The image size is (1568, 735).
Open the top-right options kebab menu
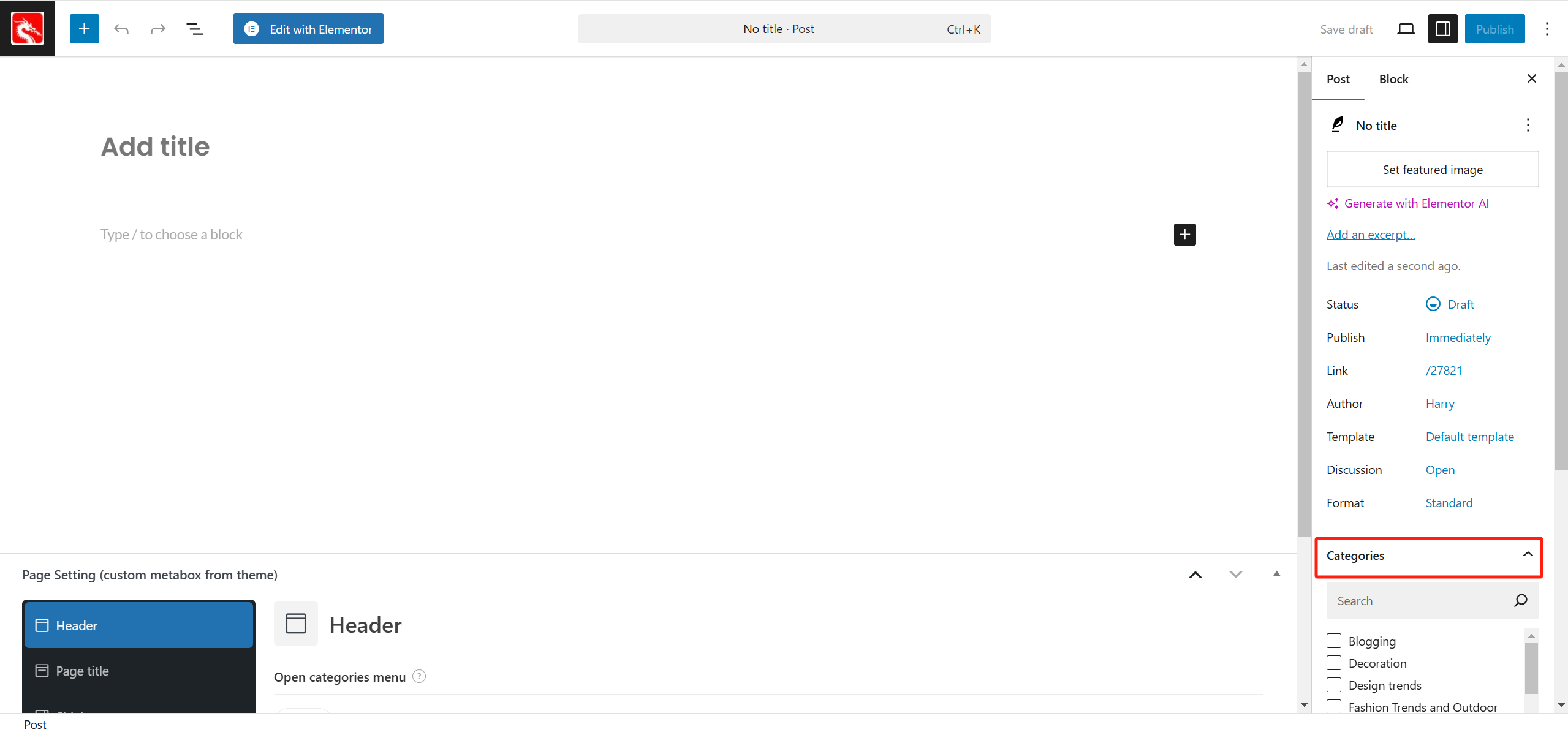coord(1547,29)
